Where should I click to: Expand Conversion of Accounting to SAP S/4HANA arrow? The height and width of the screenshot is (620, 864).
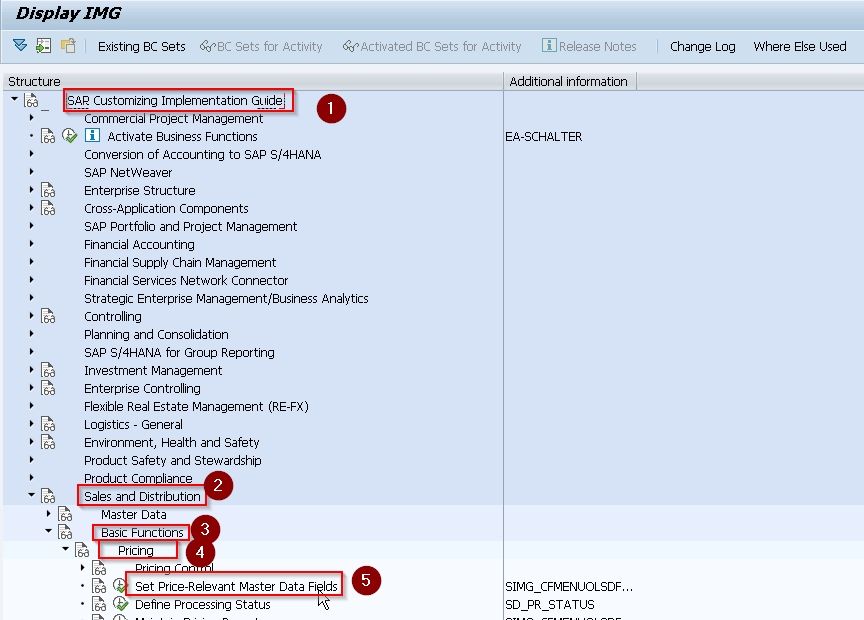31,154
